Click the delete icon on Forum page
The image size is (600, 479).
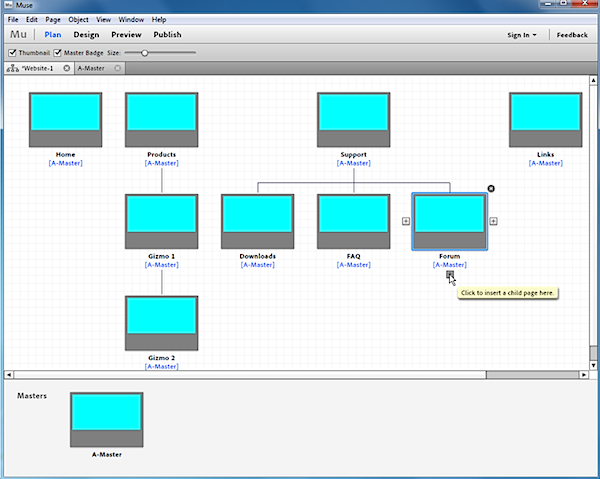pos(491,189)
